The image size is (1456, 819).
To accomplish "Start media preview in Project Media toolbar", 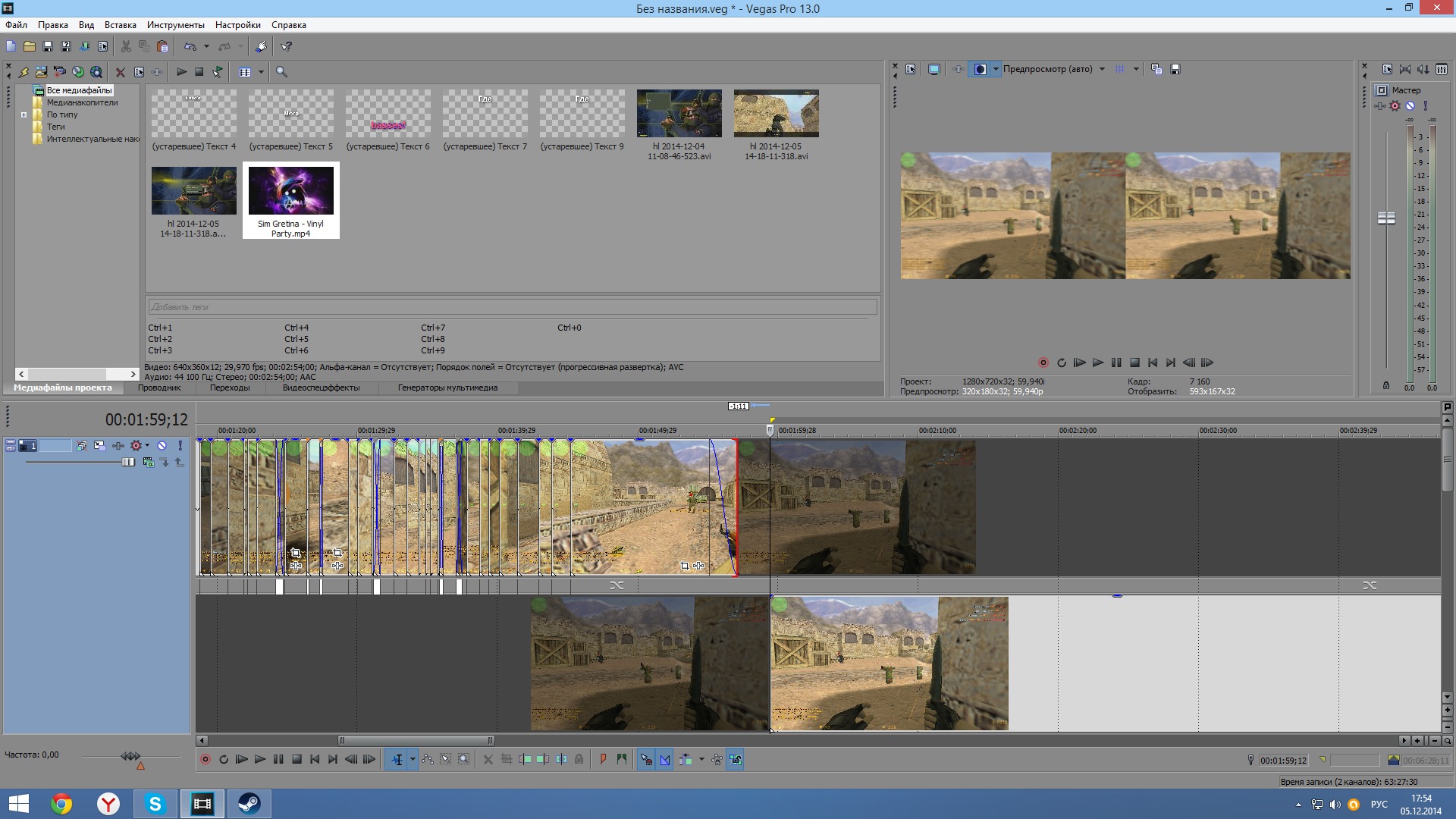I will [x=181, y=72].
